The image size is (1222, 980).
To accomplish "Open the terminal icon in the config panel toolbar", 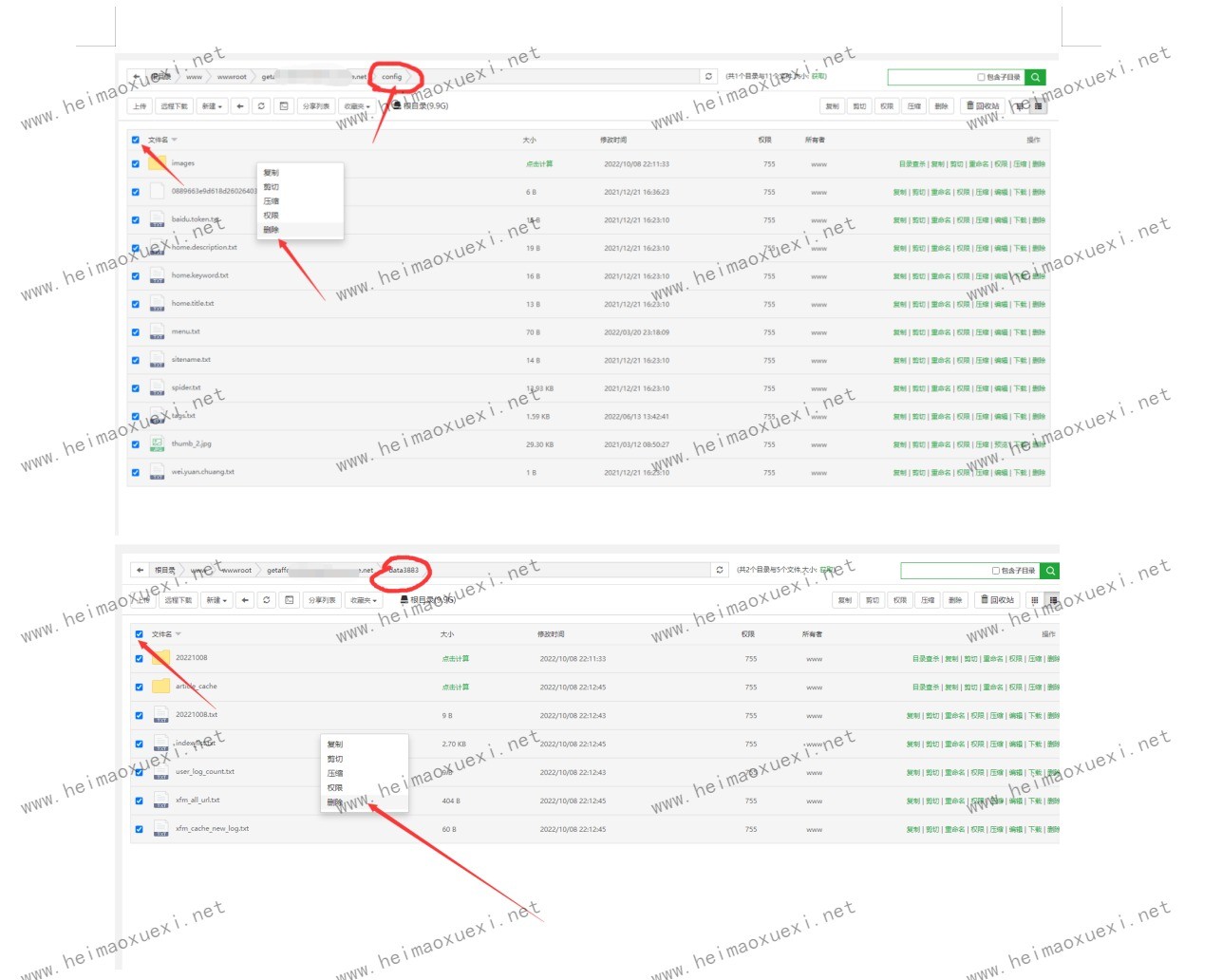I will (283, 106).
